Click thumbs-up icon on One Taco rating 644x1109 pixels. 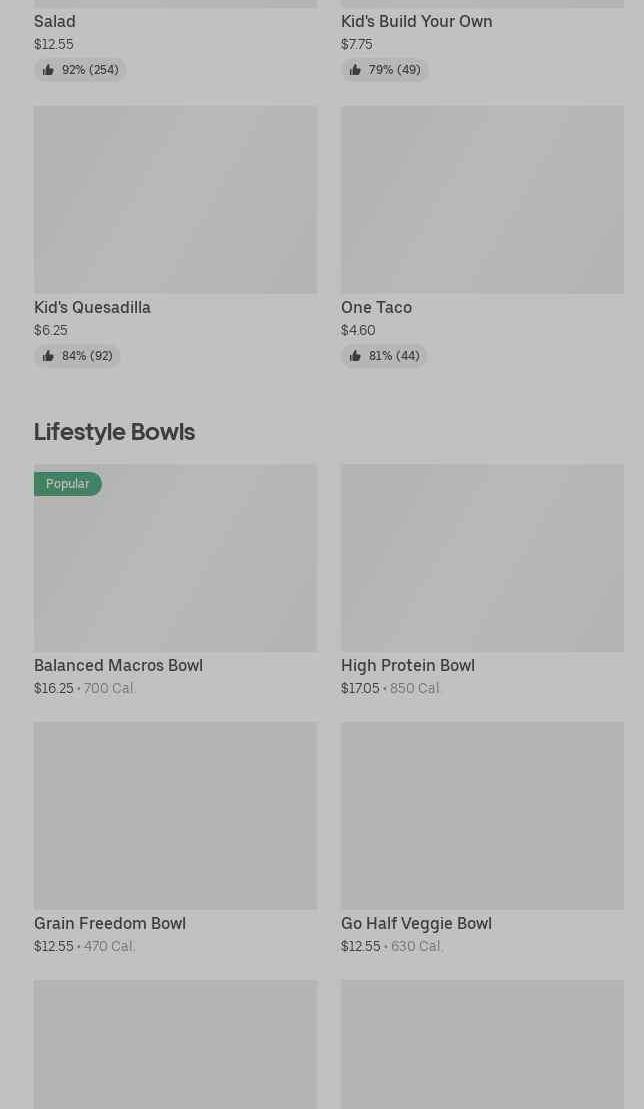(x=355, y=356)
